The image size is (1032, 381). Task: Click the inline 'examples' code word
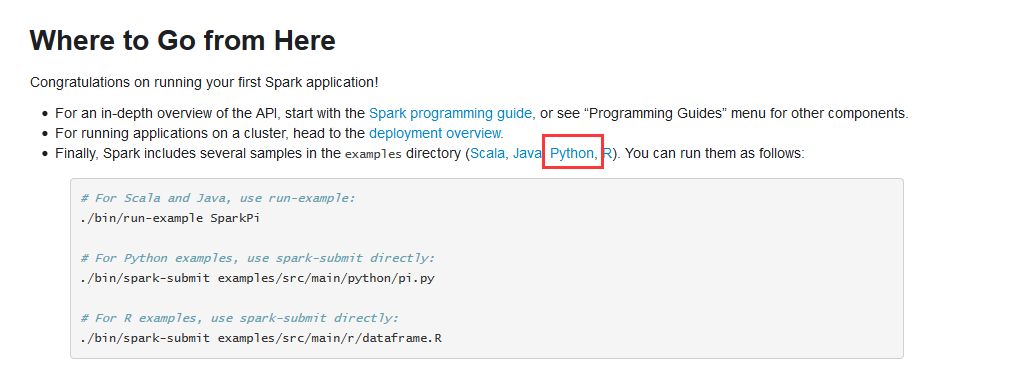click(x=373, y=155)
